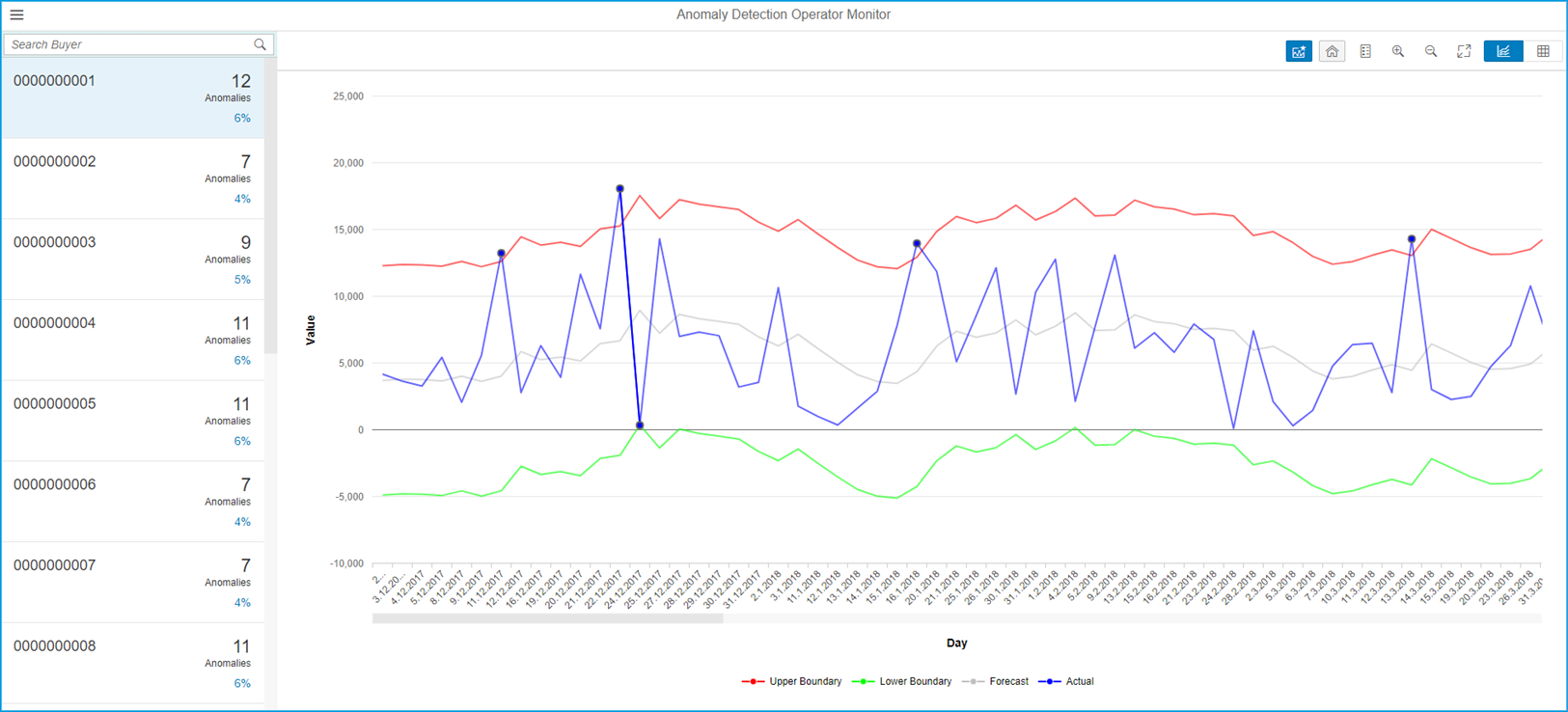Click the horizontal chart scrollbar thumb
The width and height of the screenshot is (1568, 712).
coord(547,619)
